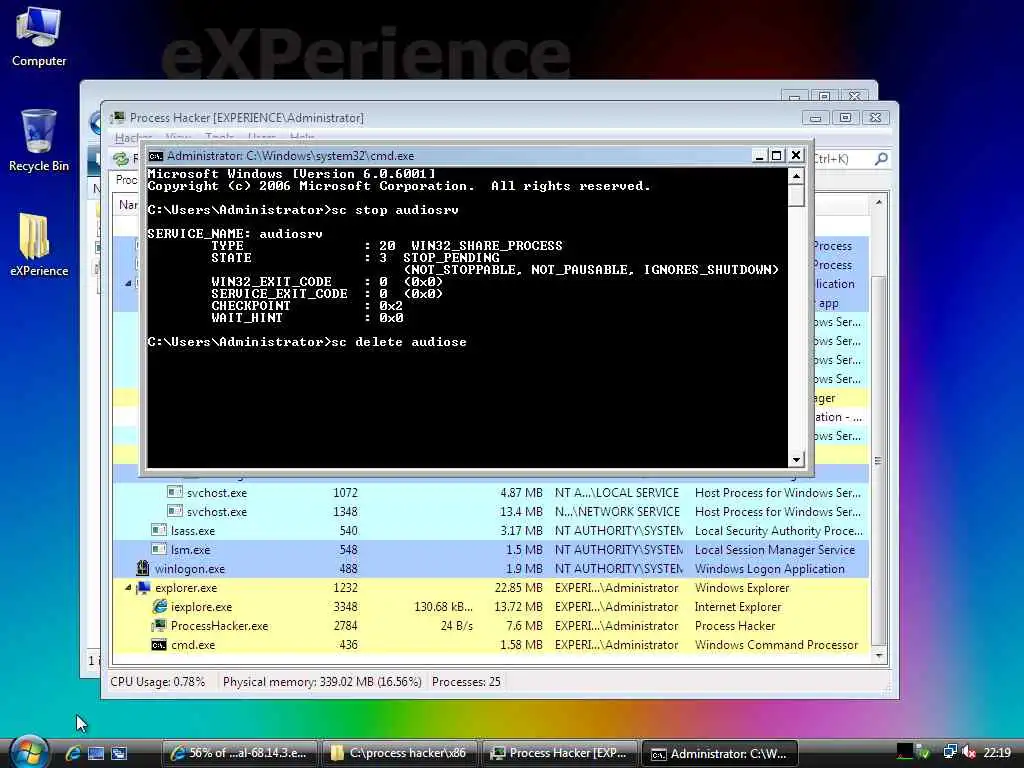
Task: Select the explorer.exe process icon
Action: coord(143,588)
